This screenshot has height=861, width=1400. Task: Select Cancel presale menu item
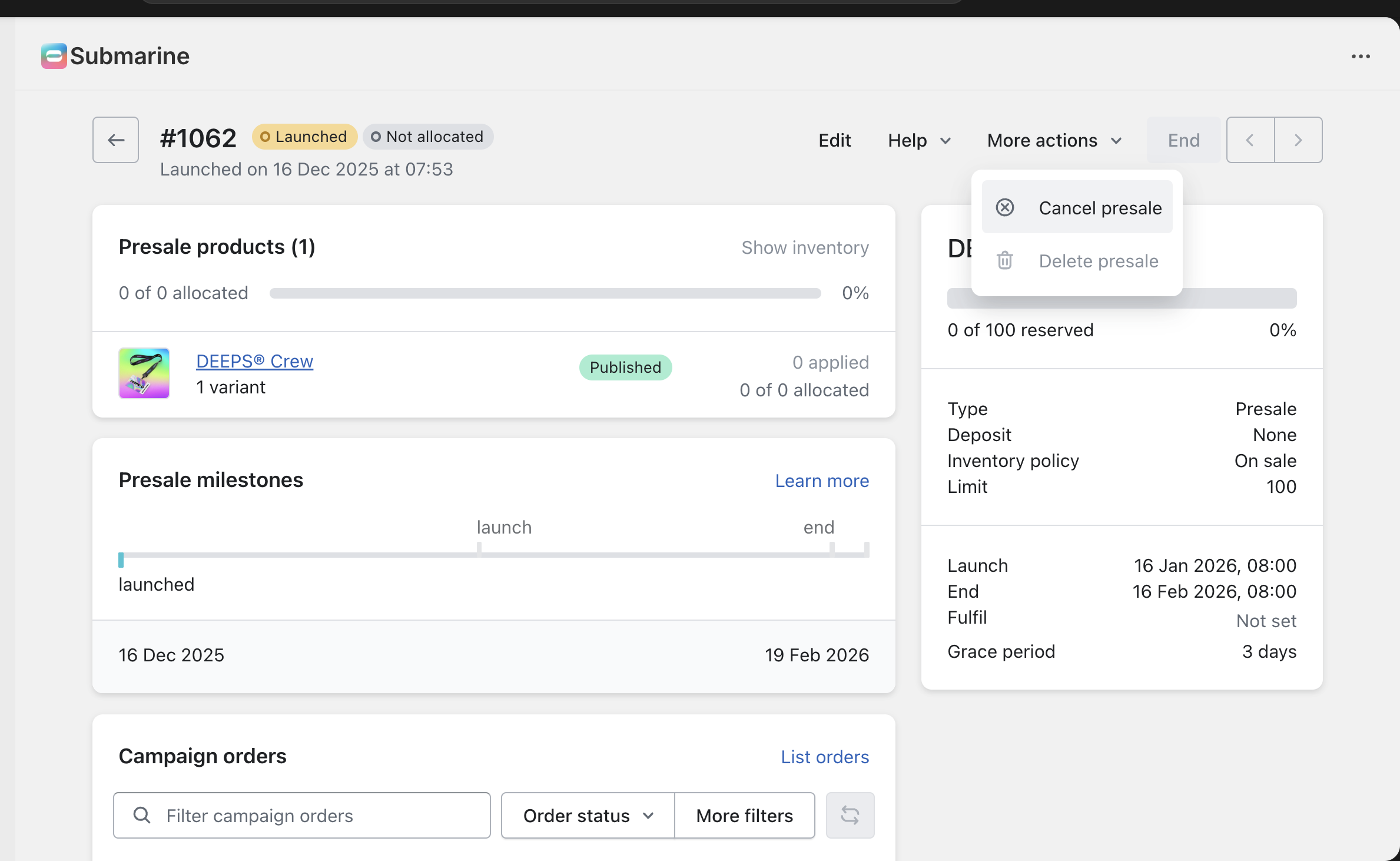pyautogui.click(x=1100, y=207)
